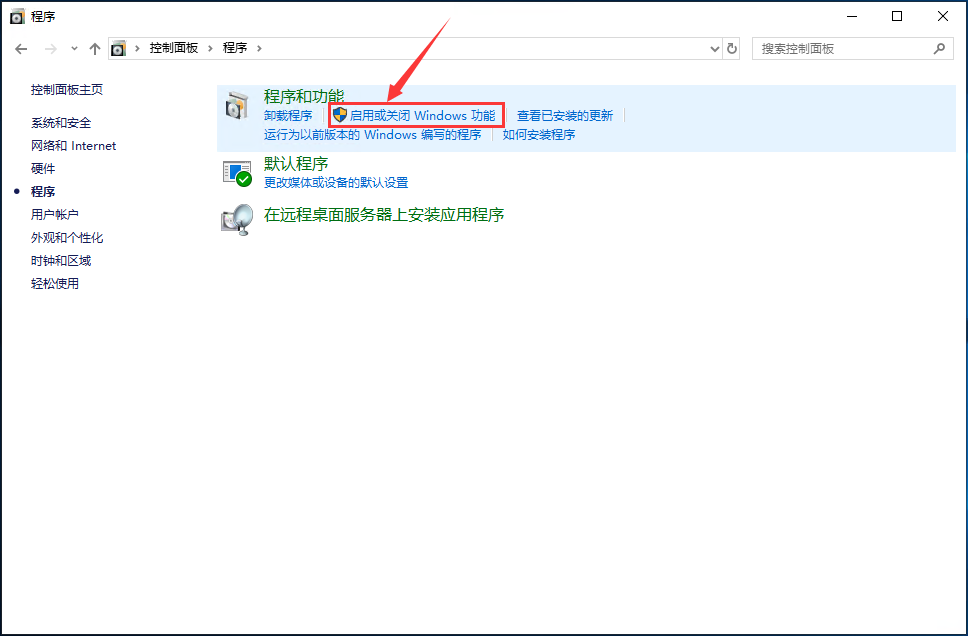Click 如何安装程序 link
968x636 pixels.
[539, 135]
